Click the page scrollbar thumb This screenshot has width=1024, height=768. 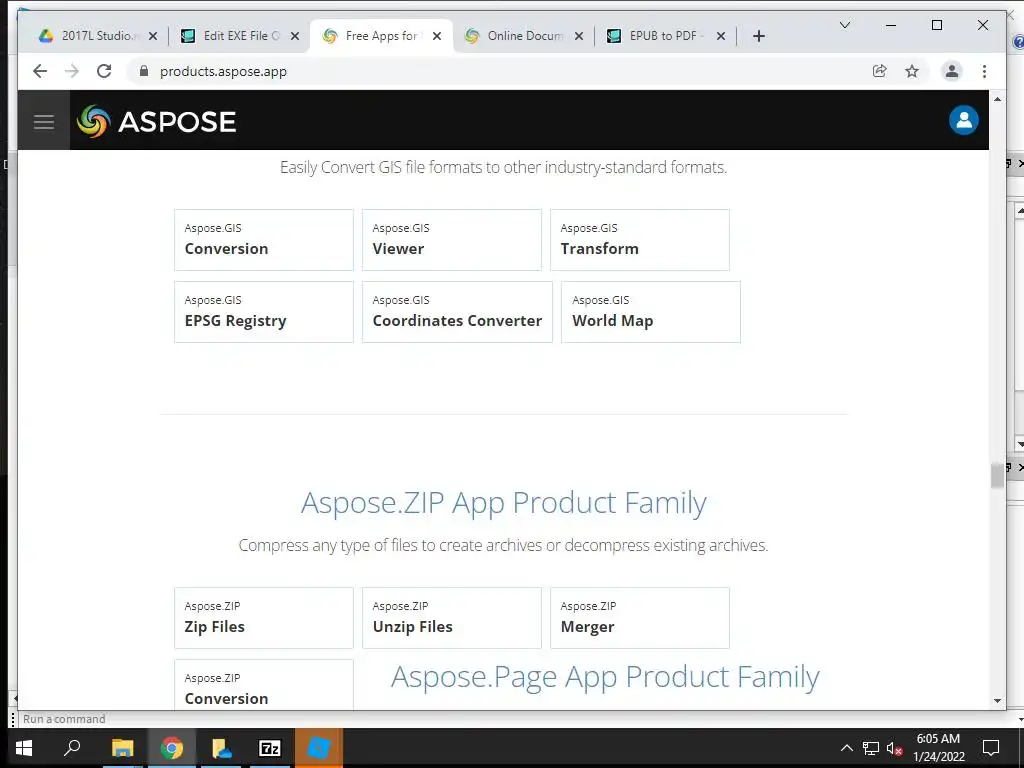pyautogui.click(x=997, y=475)
